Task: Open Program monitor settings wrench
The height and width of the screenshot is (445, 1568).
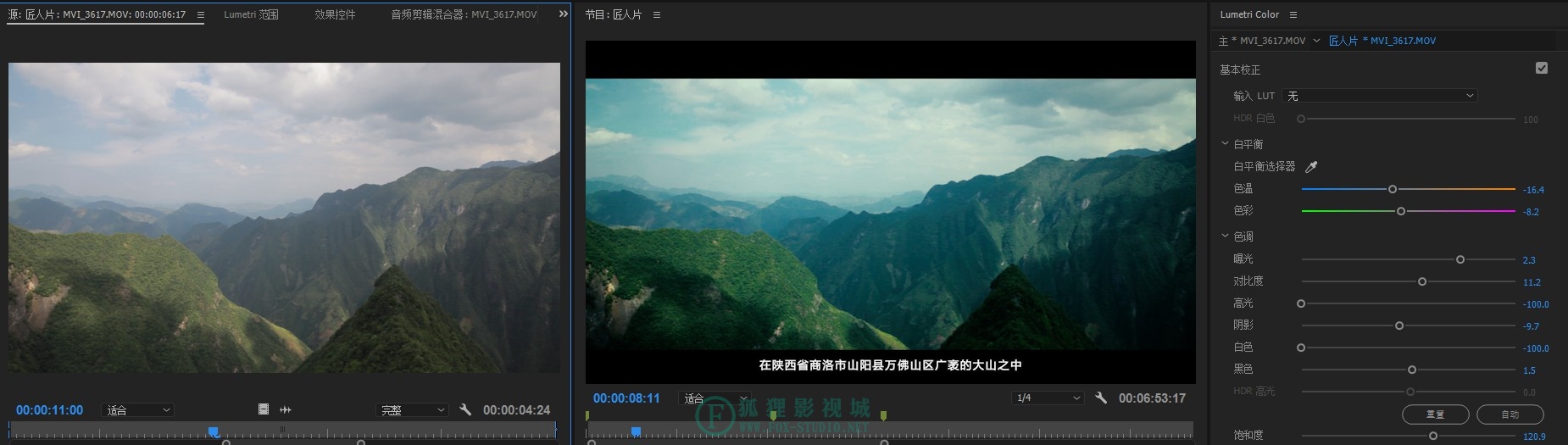Action: click(1101, 398)
